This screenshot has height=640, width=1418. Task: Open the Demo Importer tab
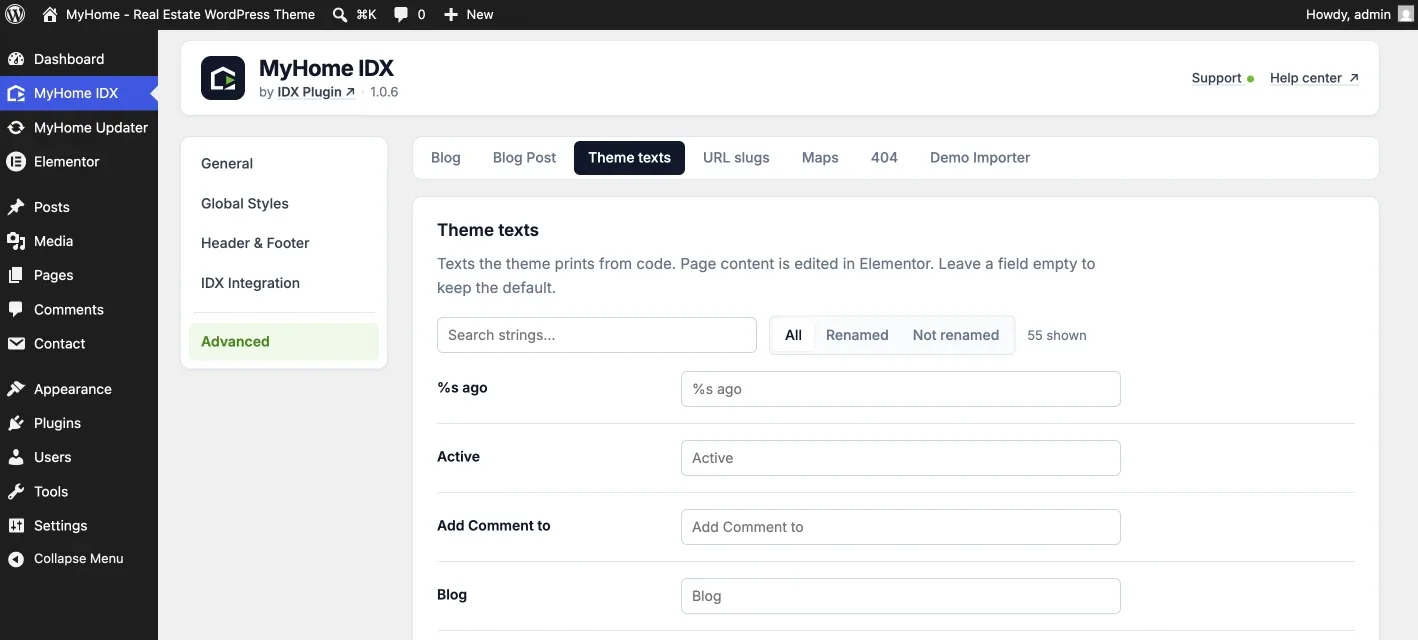(x=980, y=158)
